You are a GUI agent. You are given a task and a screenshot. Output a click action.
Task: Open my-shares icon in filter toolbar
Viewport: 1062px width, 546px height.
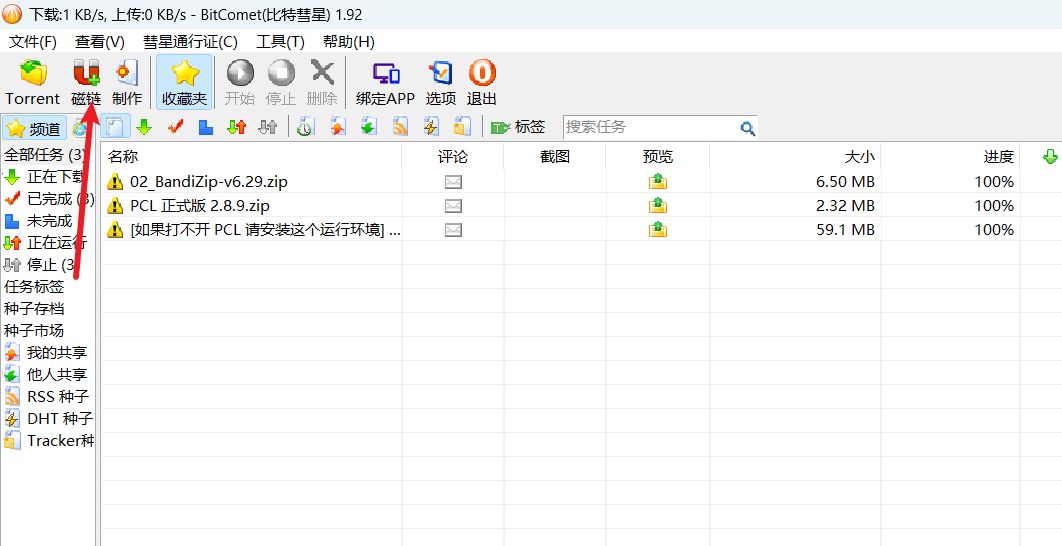[337, 127]
